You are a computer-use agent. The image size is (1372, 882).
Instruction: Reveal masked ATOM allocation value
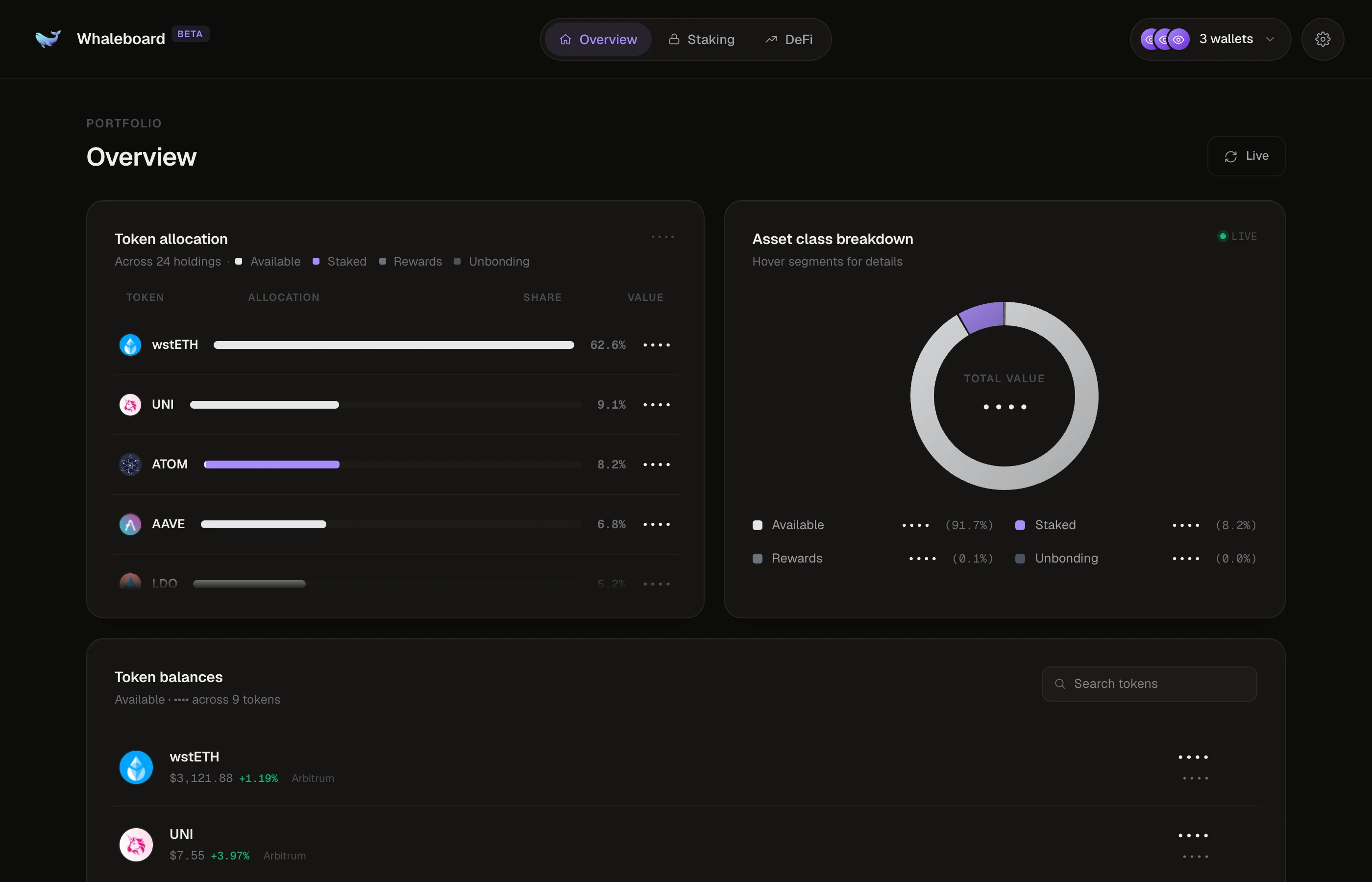pyautogui.click(x=656, y=465)
